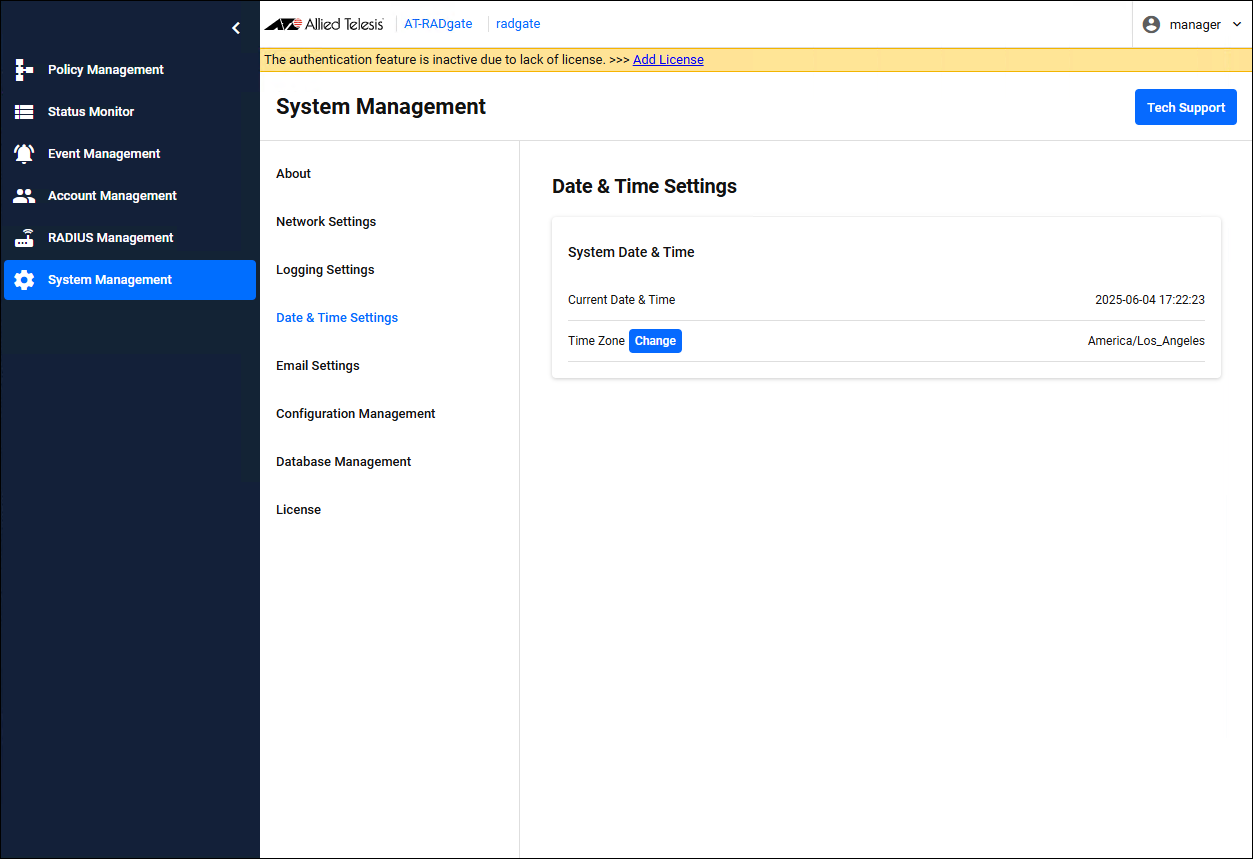Image resolution: width=1253 pixels, height=859 pixels.
Task: Click the Account Management people icon
Action: pyautogui.click(x=24, y=196)
